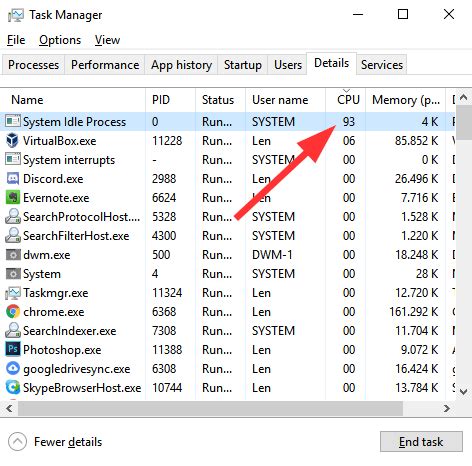
Task: Click the Task Manager title bar icon
Action: point(16,15)
